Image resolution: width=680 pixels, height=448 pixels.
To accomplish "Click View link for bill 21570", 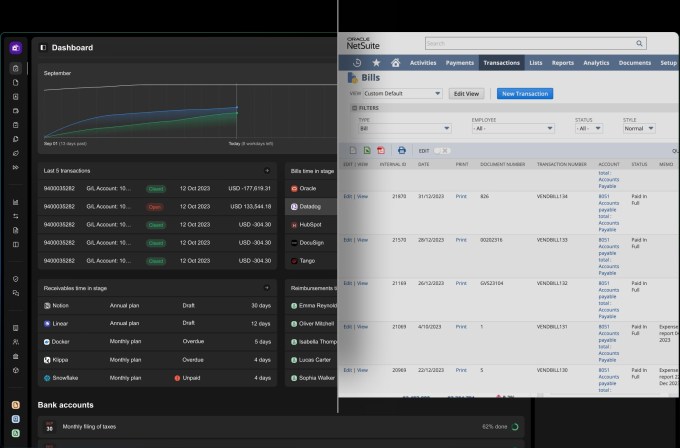I will [x=362, y=240].
